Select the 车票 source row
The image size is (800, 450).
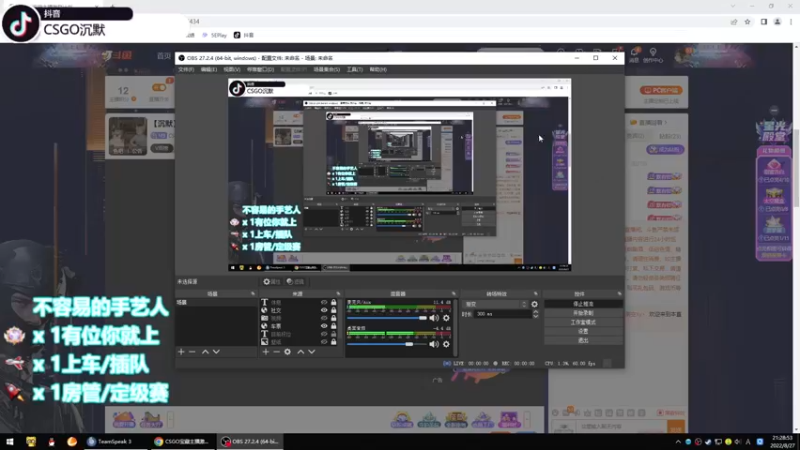(299, 326)
